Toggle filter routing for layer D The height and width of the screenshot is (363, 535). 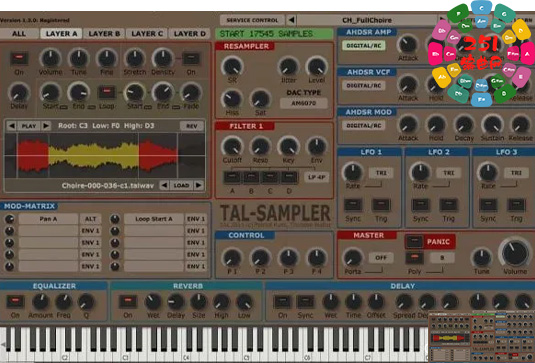[289, 177]
